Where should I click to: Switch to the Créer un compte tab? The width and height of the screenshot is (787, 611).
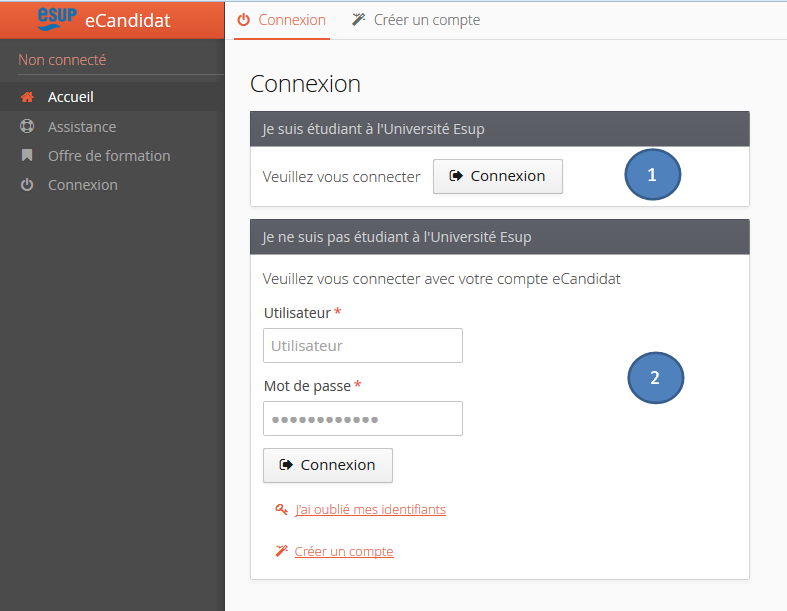pyautogui.click(x=416, y=20)
